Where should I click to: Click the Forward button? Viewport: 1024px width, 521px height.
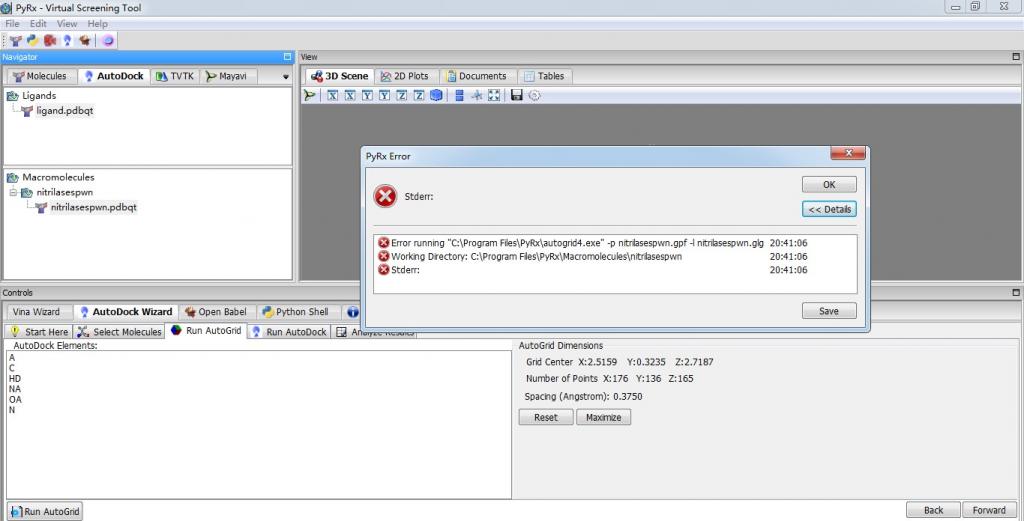tap(989, 510)
